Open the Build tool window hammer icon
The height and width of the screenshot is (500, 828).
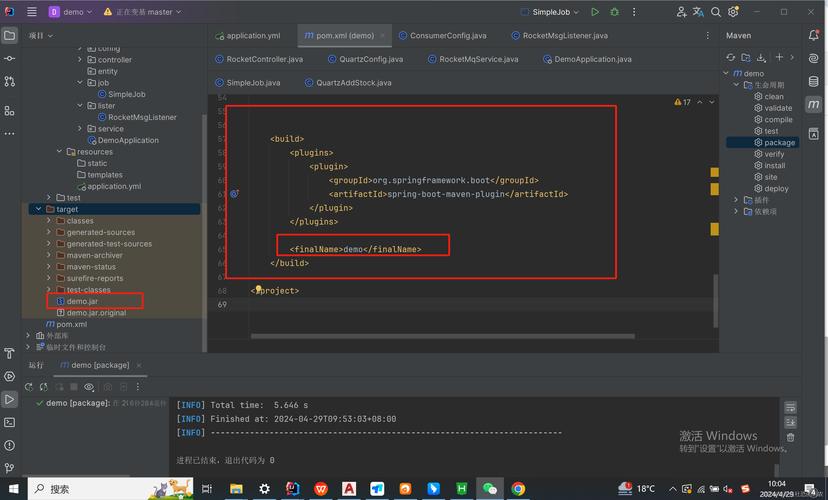(10, 353)
